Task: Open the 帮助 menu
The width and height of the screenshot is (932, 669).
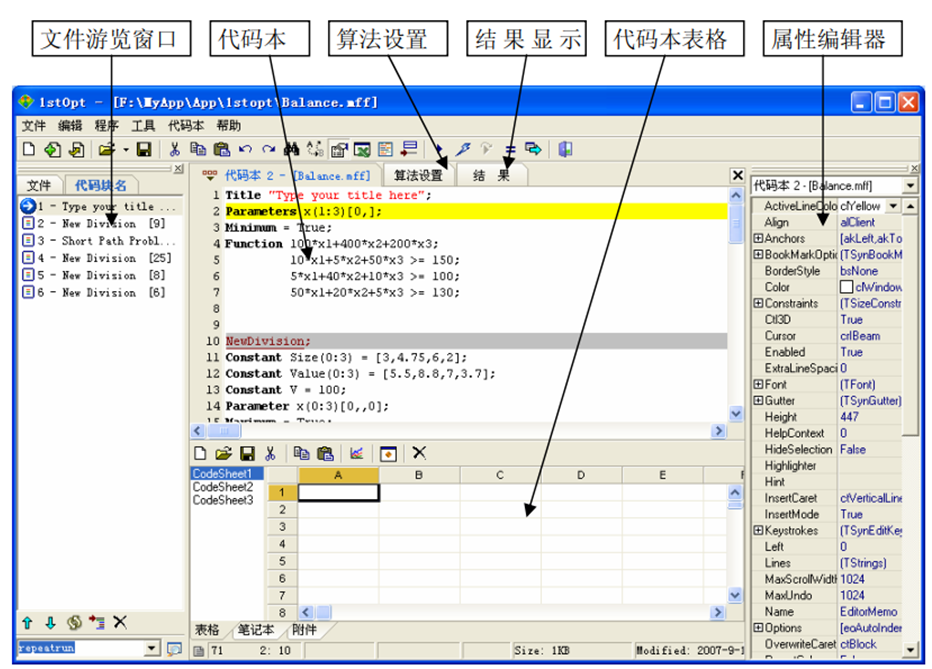Action: click(x=228, y=125)
